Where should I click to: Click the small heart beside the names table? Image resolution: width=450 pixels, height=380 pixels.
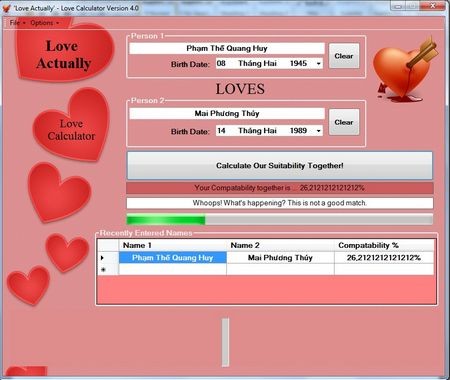click(x=67, y=252)
